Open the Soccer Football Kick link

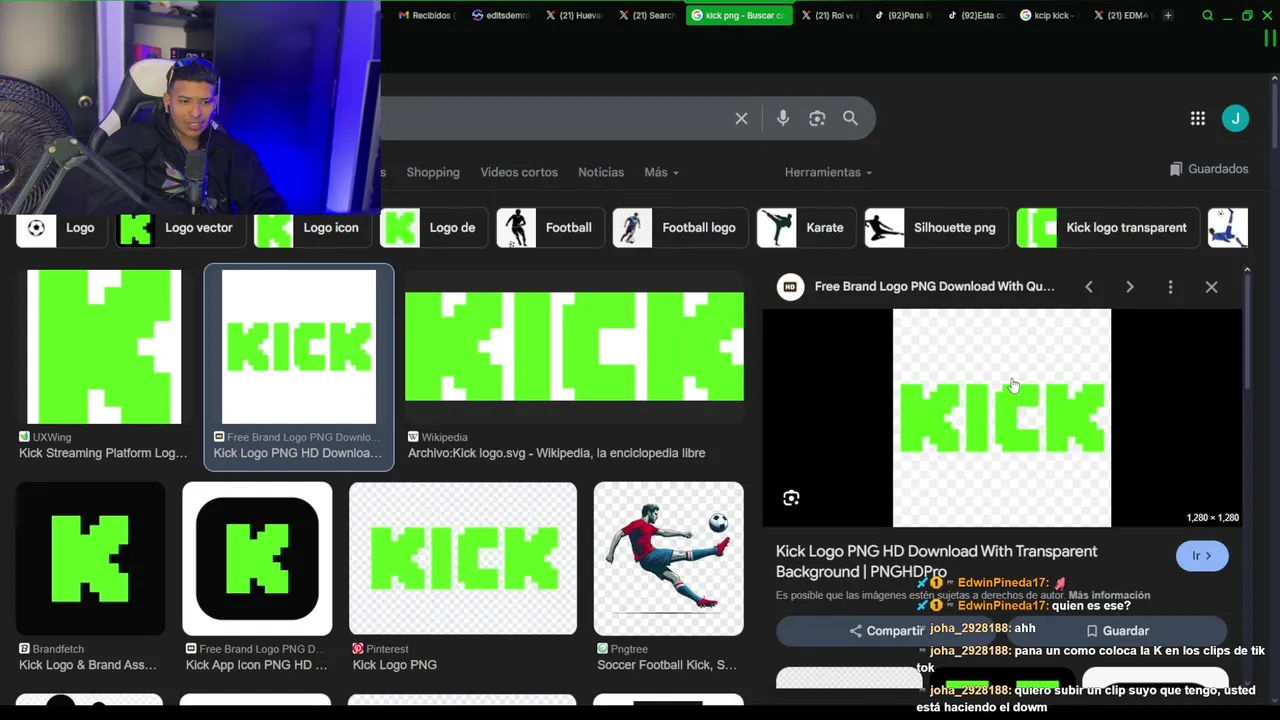tap(667, 665)
